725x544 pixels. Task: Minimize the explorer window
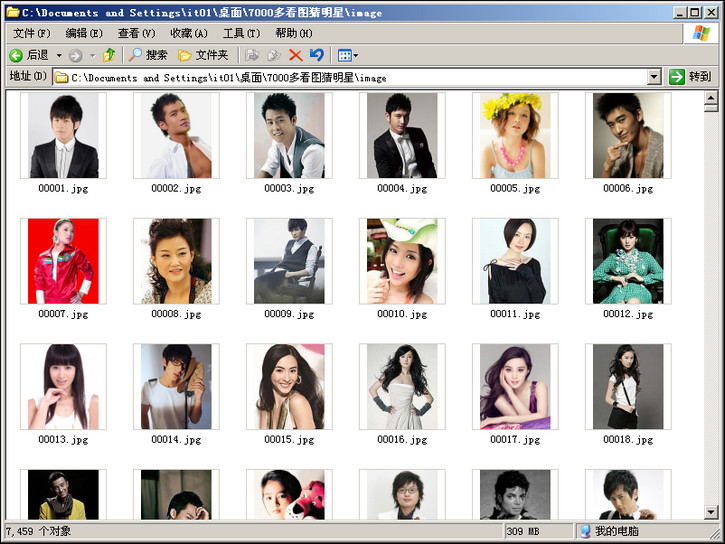(679, 12)
